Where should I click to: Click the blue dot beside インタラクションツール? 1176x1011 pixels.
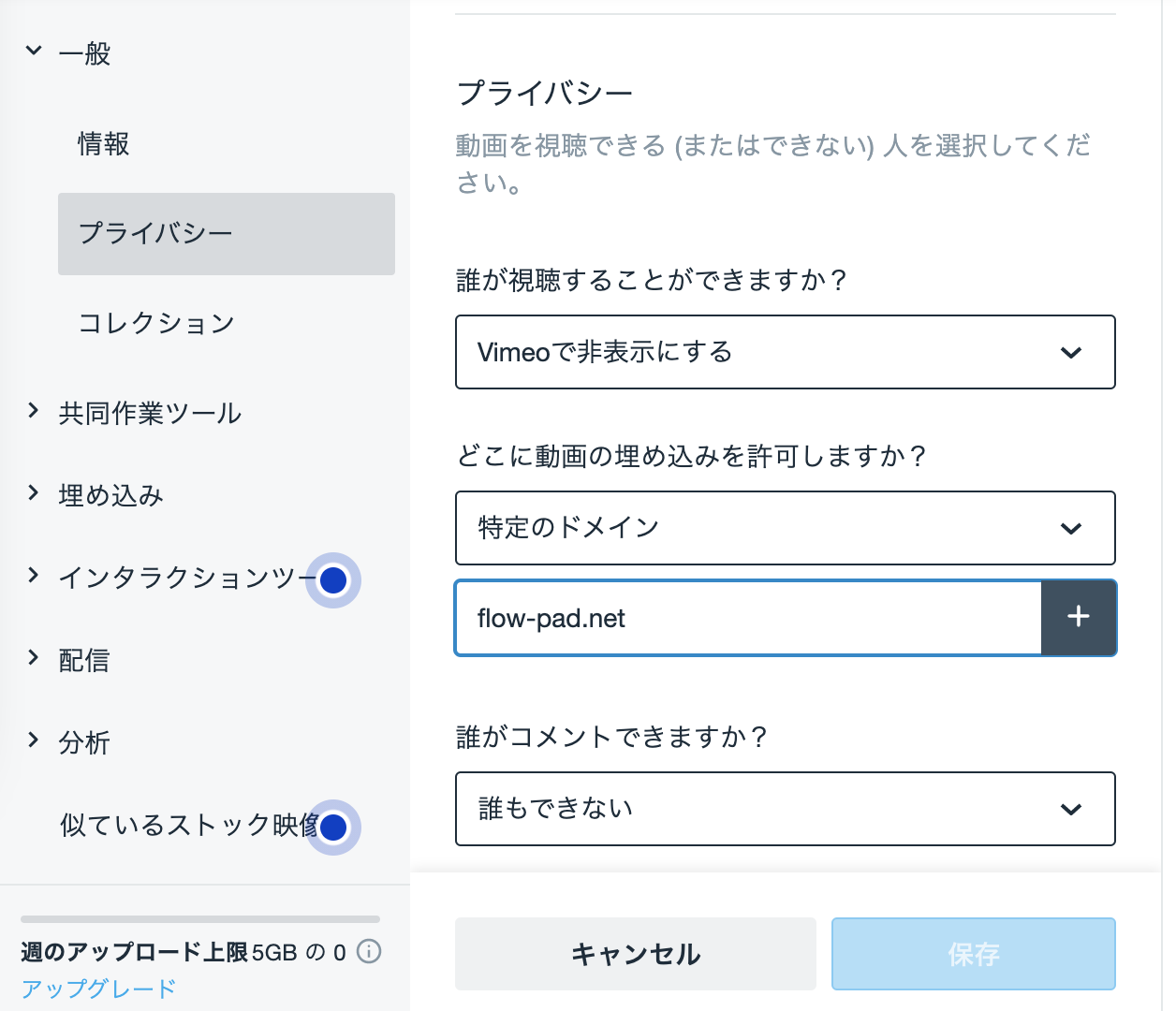[333, 580]
